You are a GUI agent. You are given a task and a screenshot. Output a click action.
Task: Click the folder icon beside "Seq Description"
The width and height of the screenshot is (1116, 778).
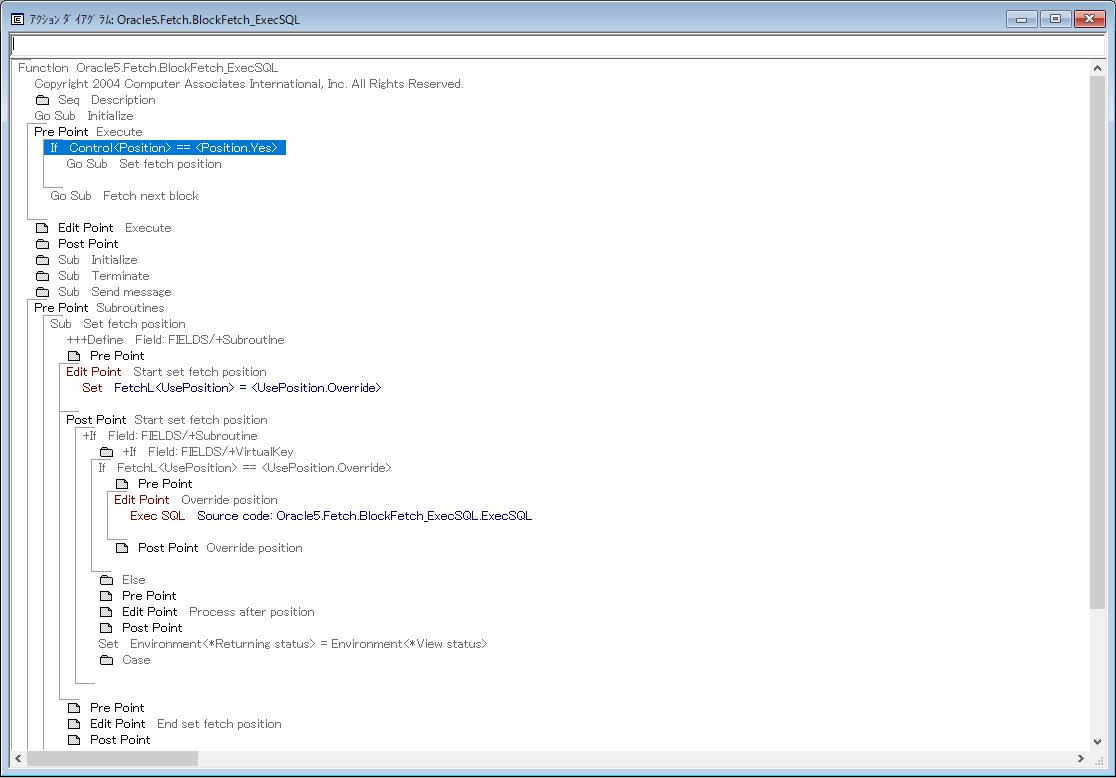point(42,99)
